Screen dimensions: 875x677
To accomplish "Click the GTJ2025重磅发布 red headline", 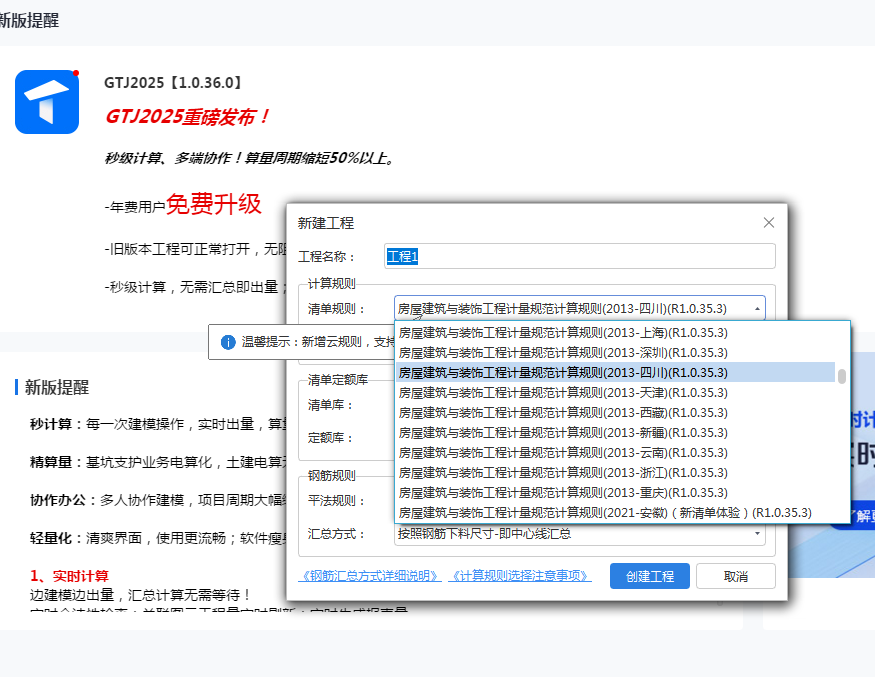I will tap(187, 117).
